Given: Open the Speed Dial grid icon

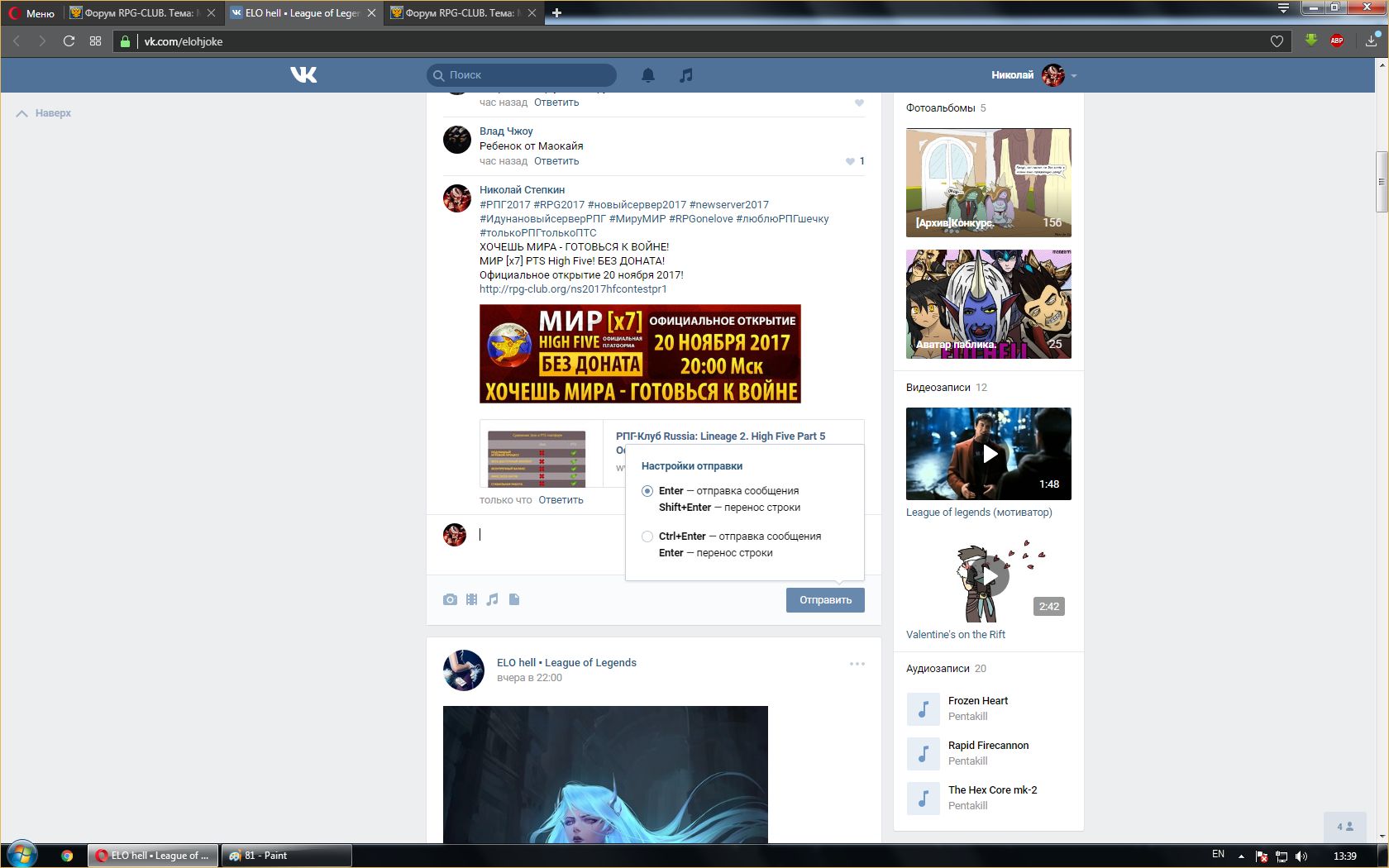Looking at the screenshot, I should 95,41.
